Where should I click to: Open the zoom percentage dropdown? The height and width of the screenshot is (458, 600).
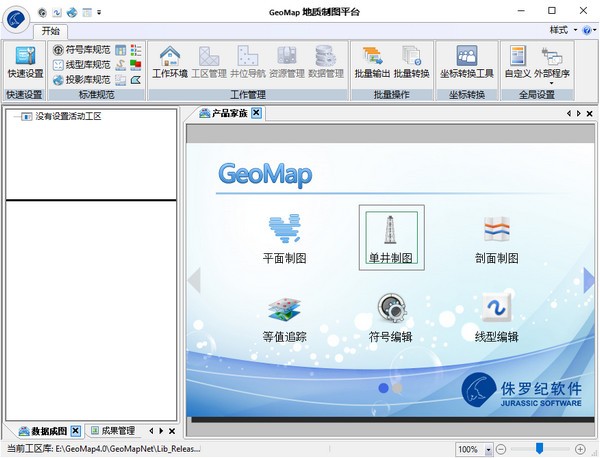pos(488,449)
